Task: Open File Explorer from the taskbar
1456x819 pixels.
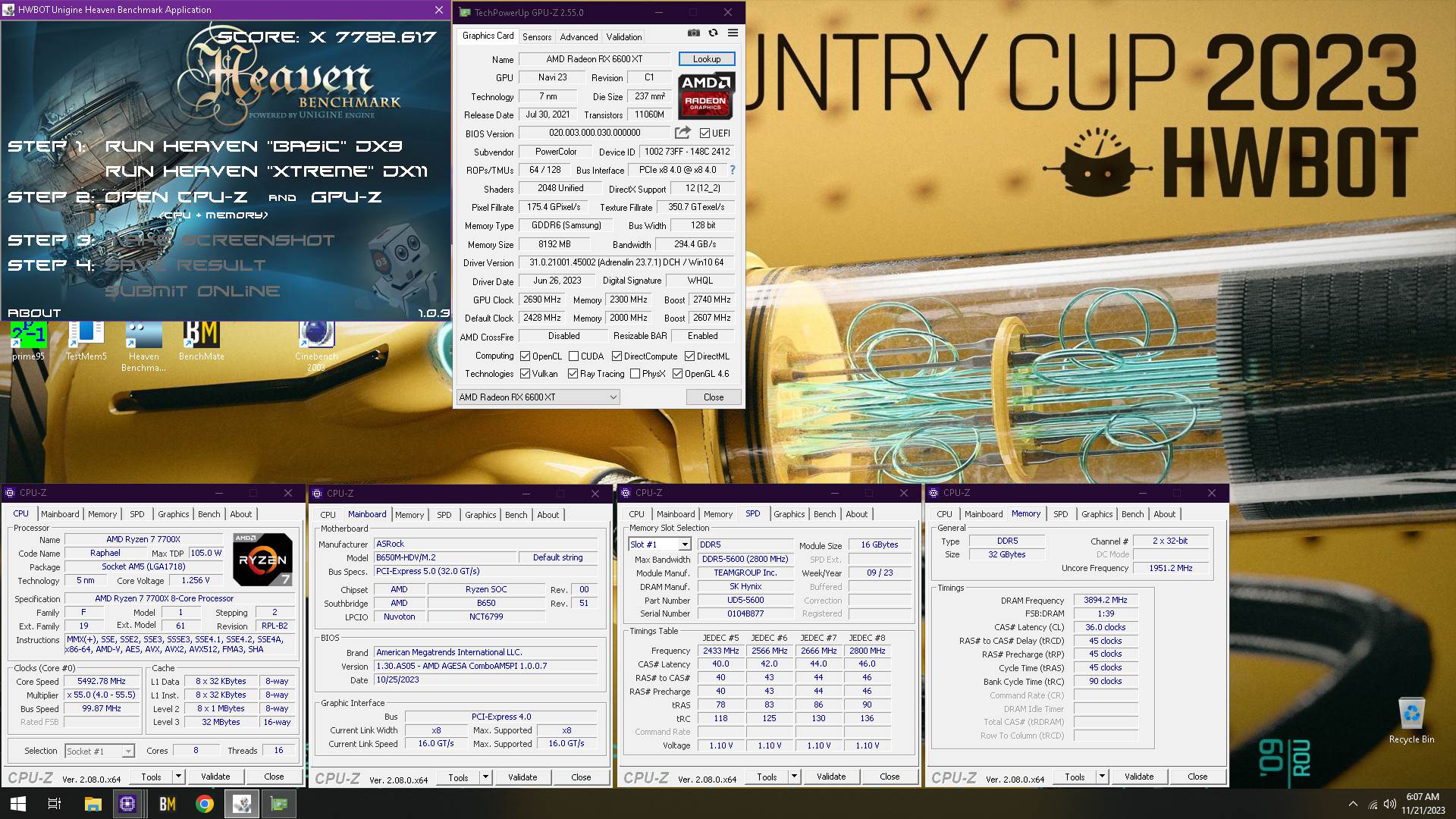Action: (93, 804)
